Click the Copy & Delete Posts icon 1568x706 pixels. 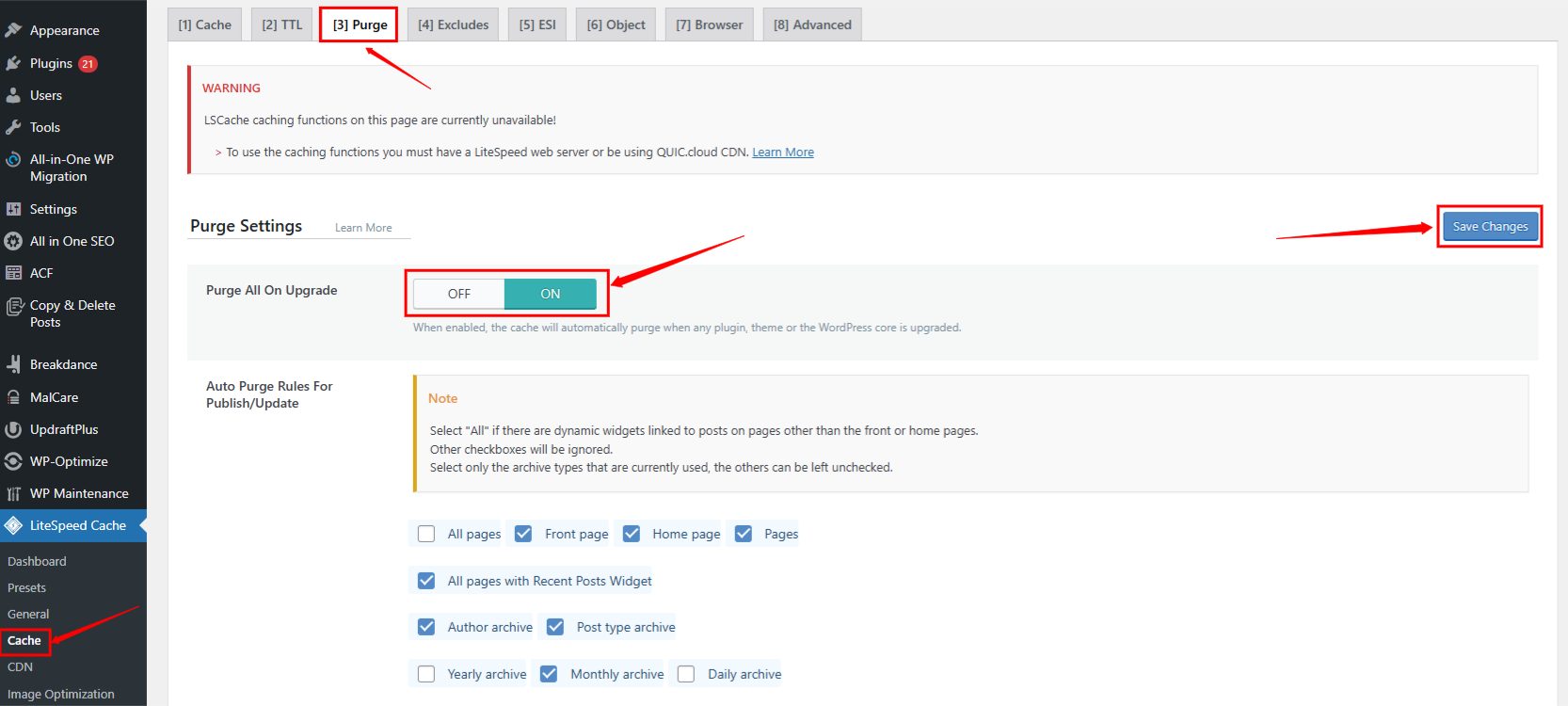14,306
